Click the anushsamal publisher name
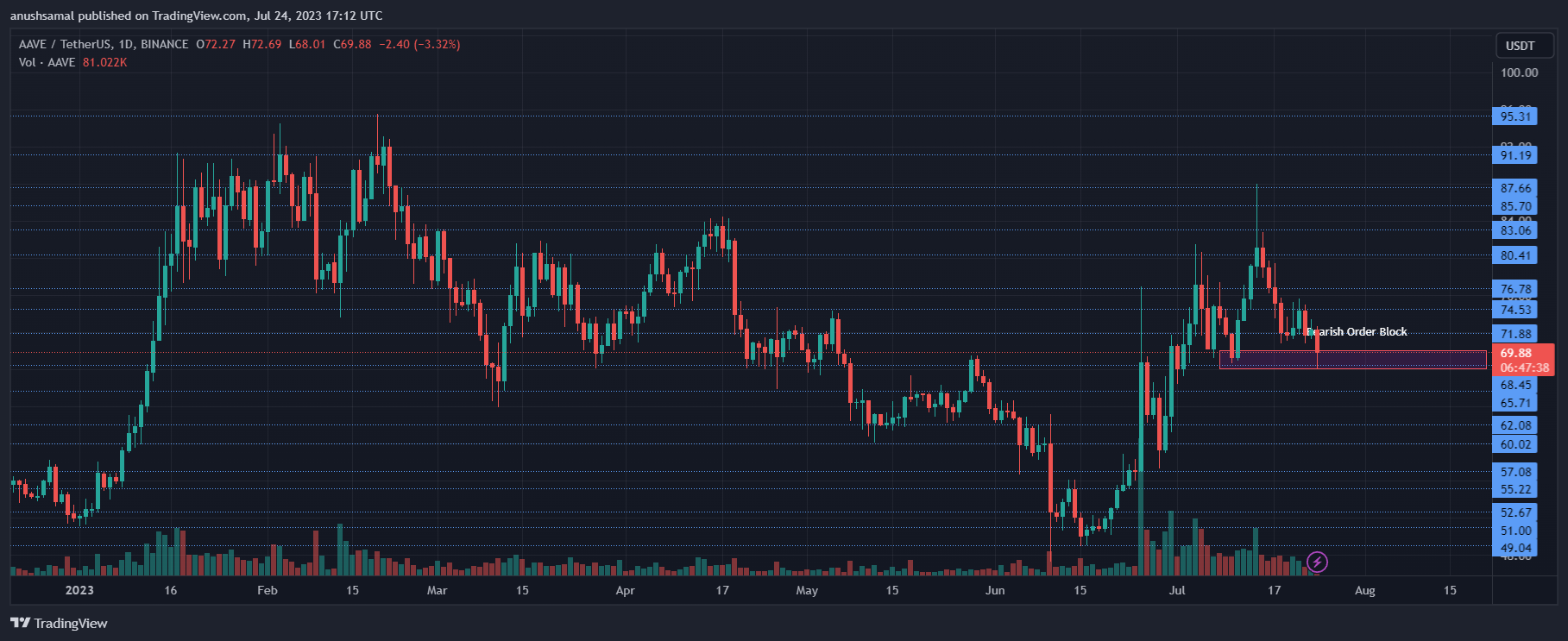Screen dimensions: 1568x641 41,16
